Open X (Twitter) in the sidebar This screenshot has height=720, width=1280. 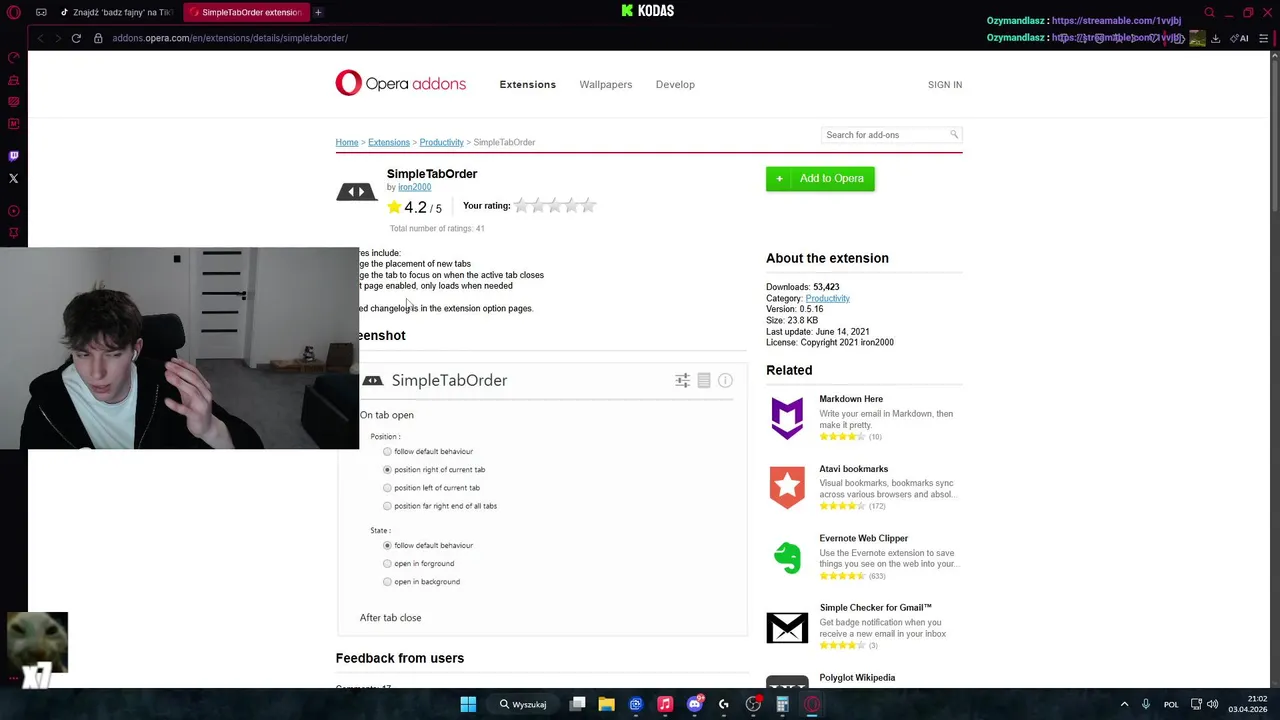tap(14, 179)
